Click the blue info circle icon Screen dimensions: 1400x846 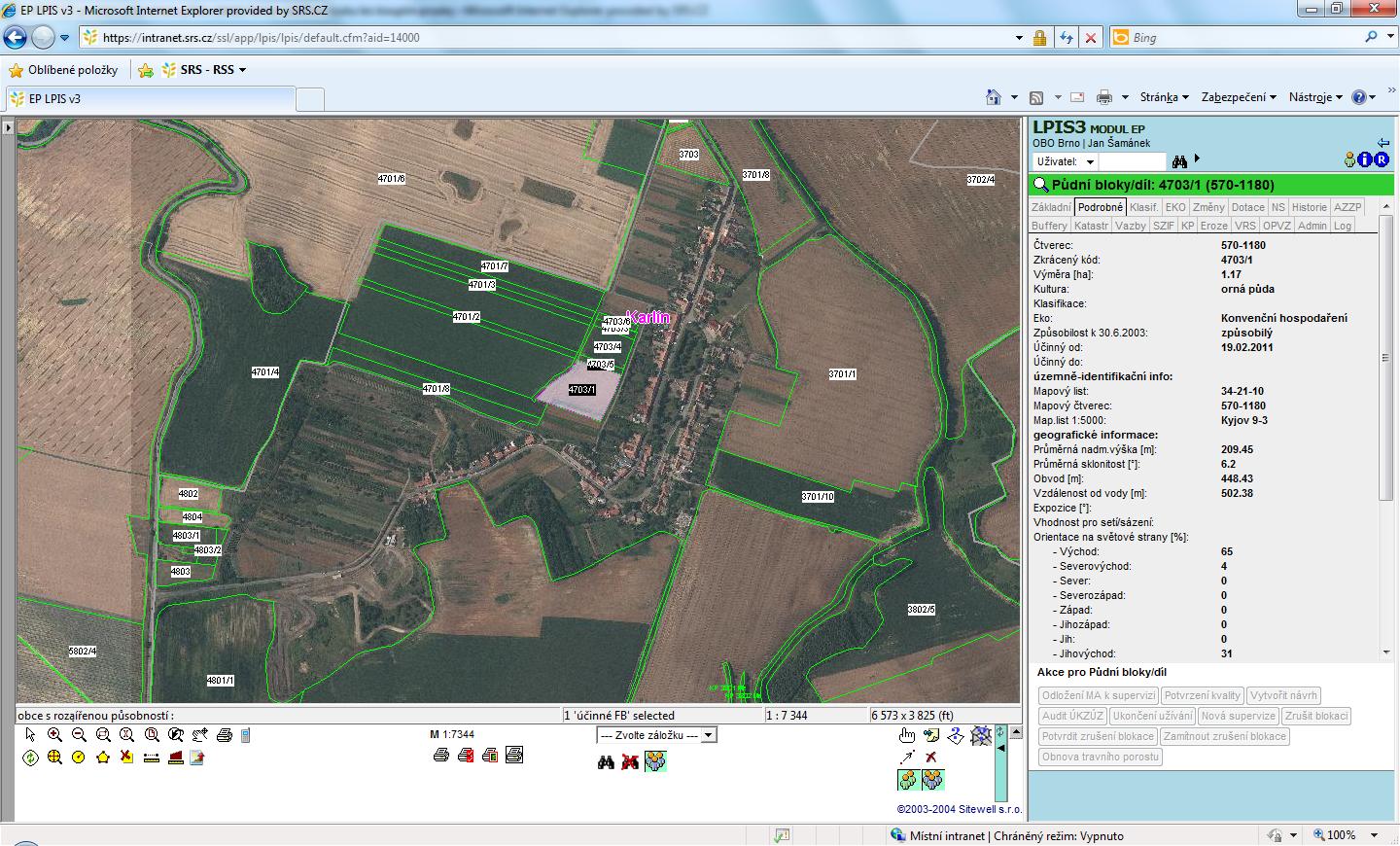point(1366,160)
